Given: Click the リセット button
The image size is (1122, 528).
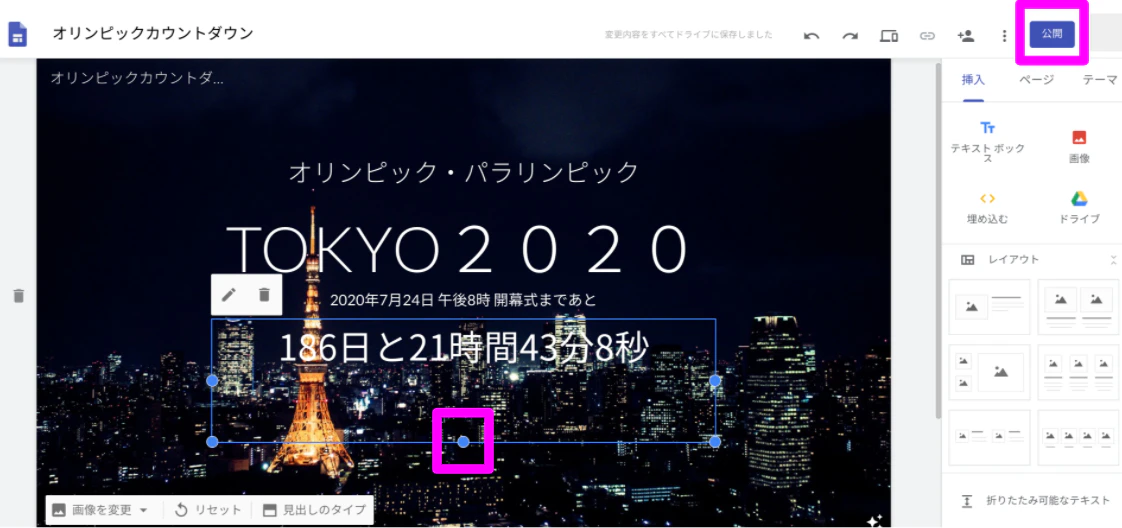Looking at the screenshot, I should [208, 510].
